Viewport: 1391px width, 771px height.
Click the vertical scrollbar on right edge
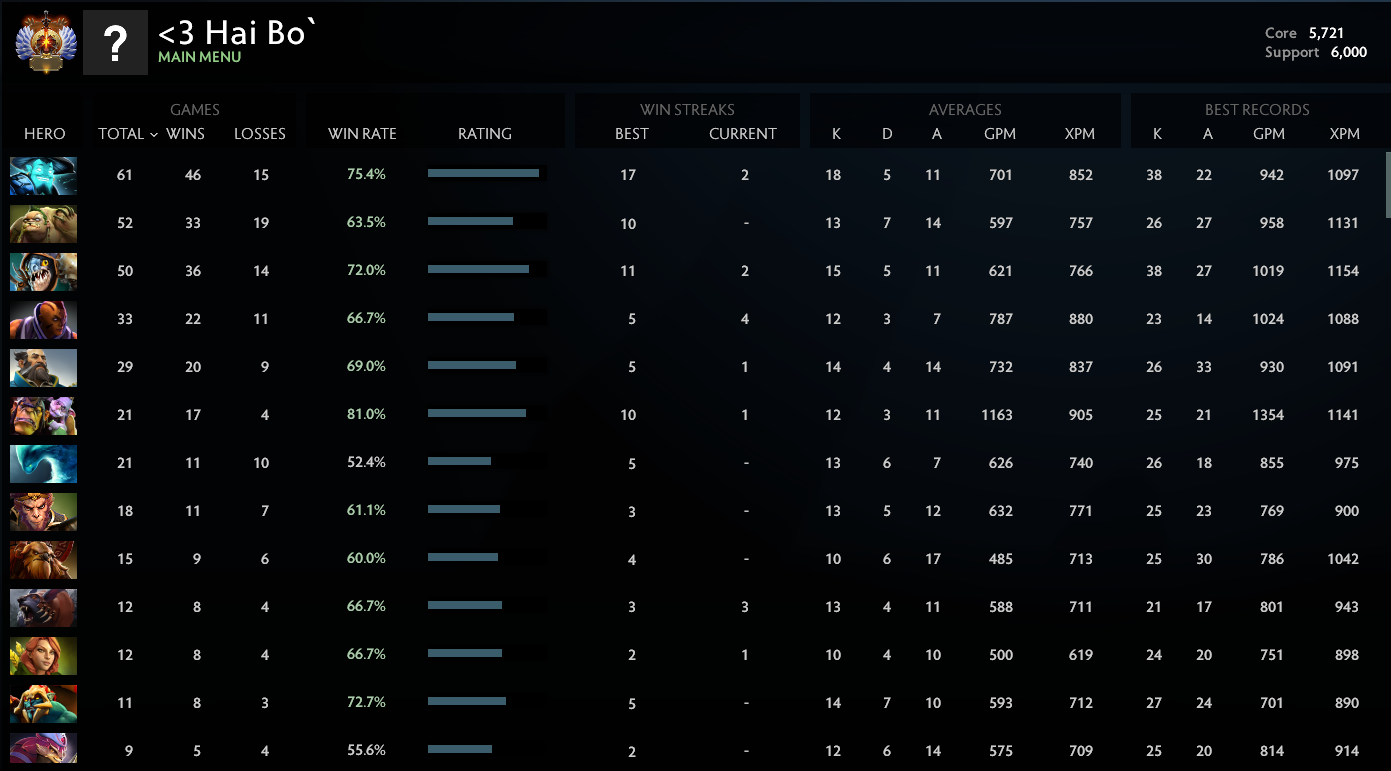1387,185
